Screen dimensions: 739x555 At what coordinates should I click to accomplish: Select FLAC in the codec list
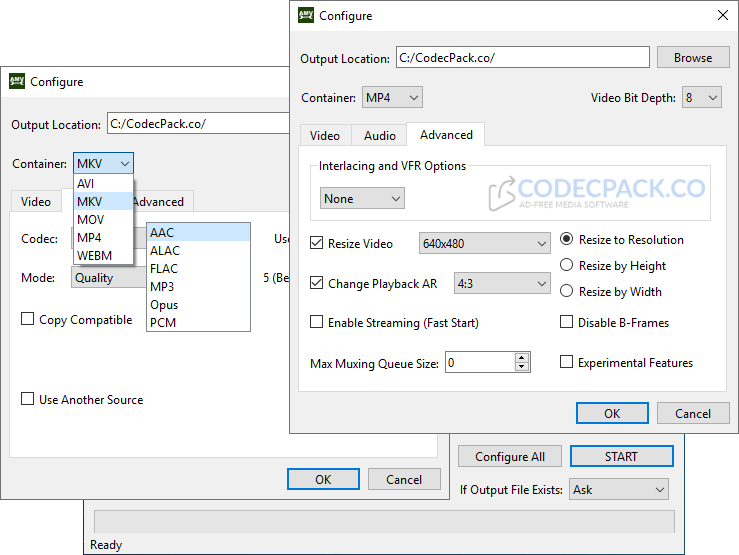point(198,268)
